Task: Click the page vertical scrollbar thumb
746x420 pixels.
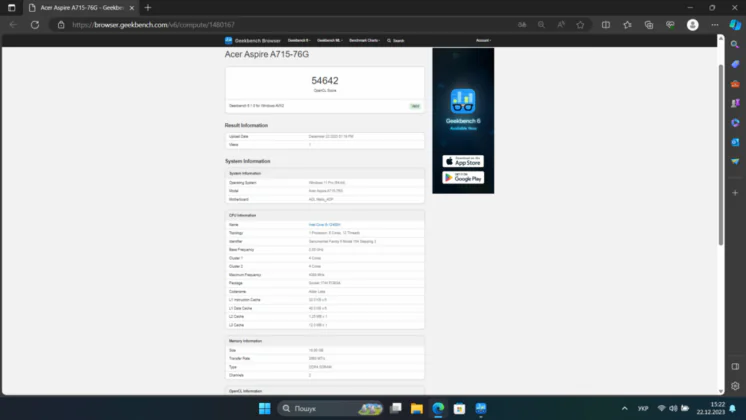Action: pos(721,155)
